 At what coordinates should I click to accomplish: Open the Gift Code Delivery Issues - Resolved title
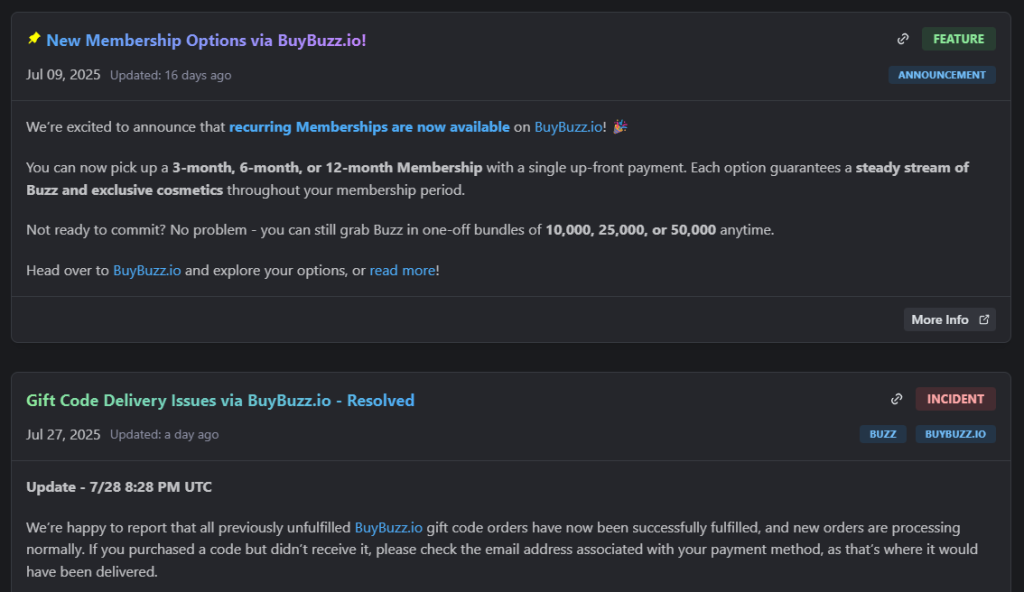coord(220,401)
